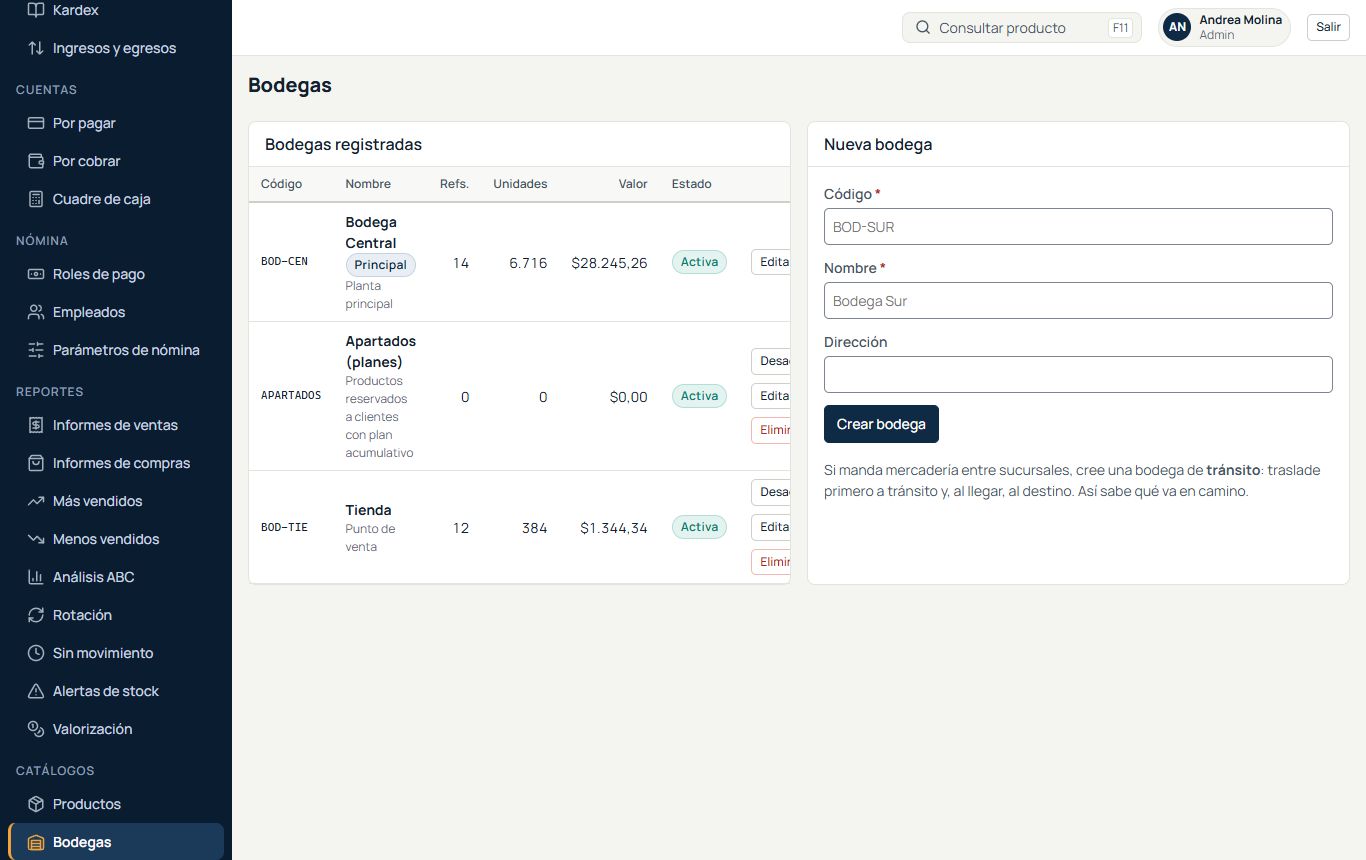Click the Unidades column header
1366x860 pixels.
click(x=520, y=184)
